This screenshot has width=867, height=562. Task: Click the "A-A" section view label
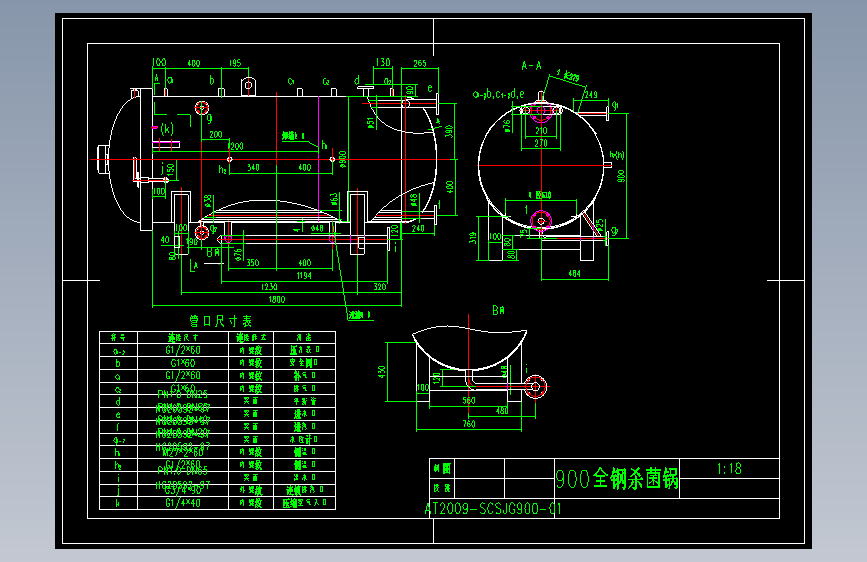tap(531, 66)
